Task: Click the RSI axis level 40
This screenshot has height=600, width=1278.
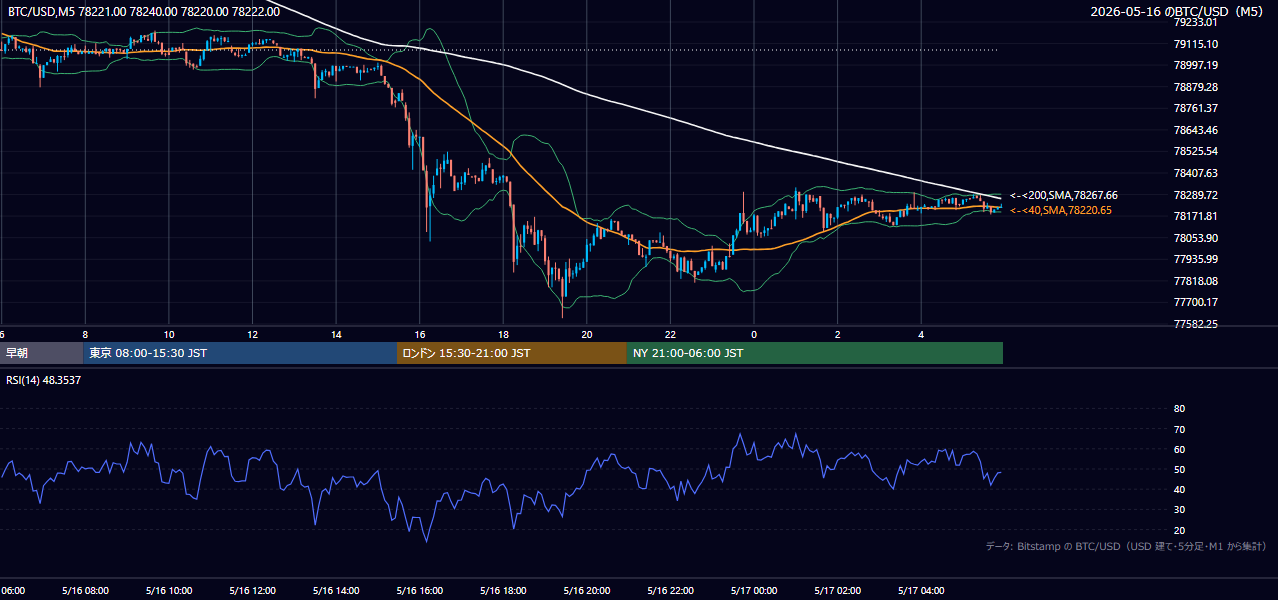Action: click(x=1179, y=489)
